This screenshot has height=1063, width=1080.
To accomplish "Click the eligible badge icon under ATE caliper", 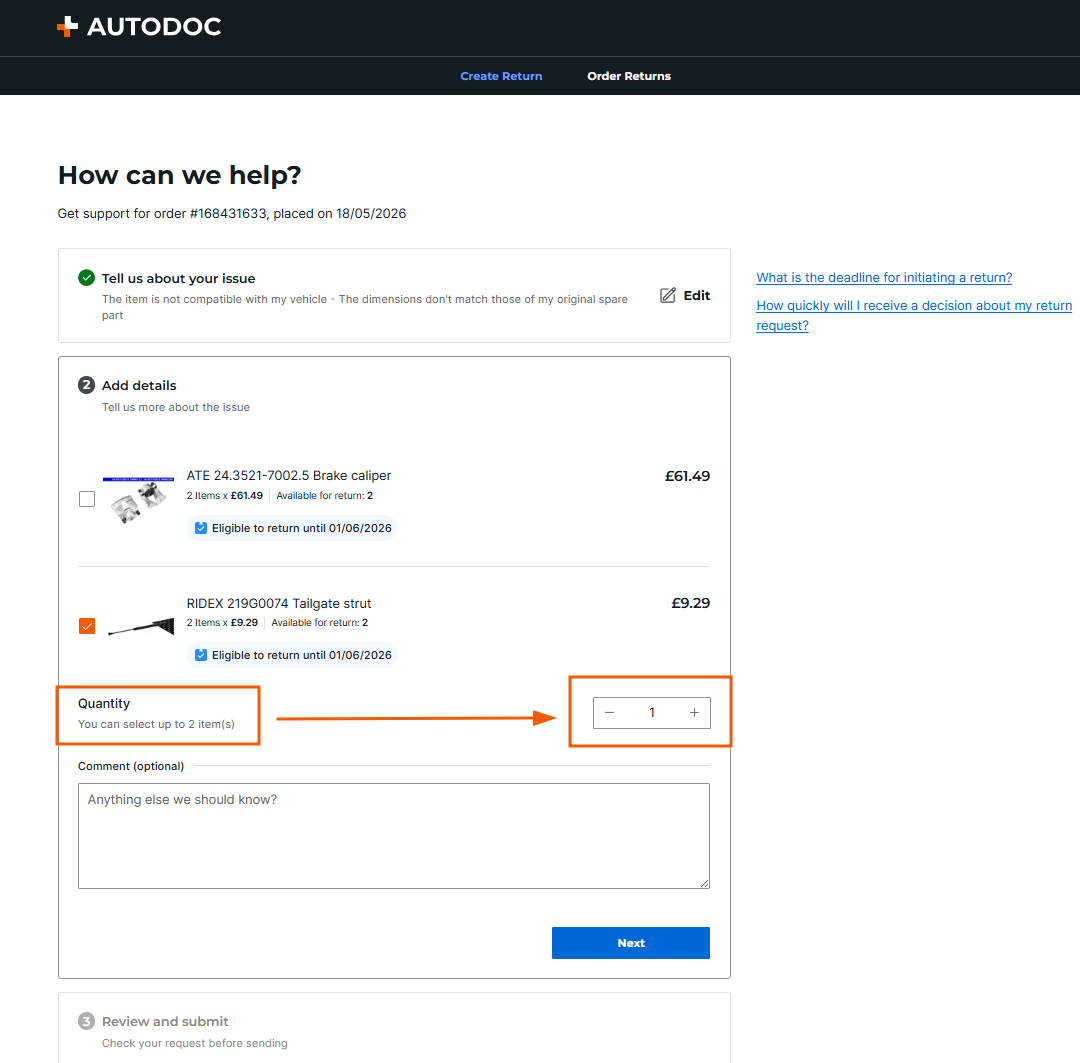I will tap(200, 528).
